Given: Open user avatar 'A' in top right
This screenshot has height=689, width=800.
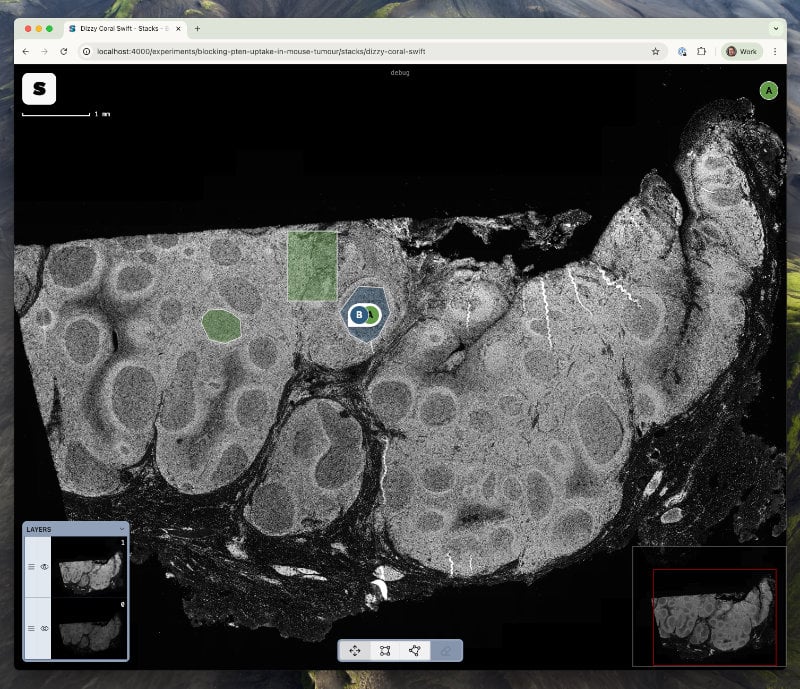Looking at the screenshot, I should pyautogui.click(x=768, y=91).
